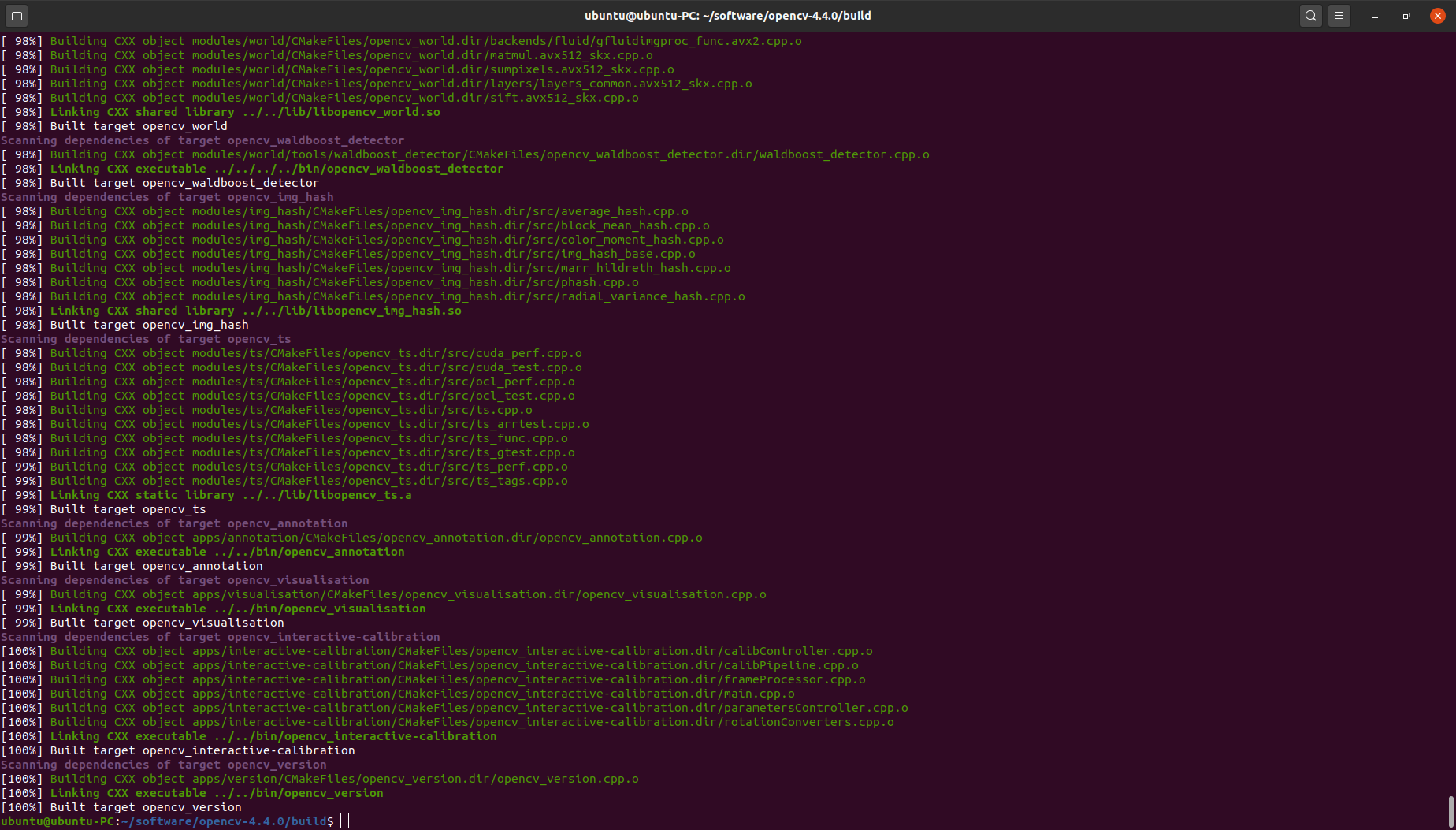Viewport: 1456px width, 830px height.
Task: Open the terminal hamburger menu
Action: coord(1339,16)
